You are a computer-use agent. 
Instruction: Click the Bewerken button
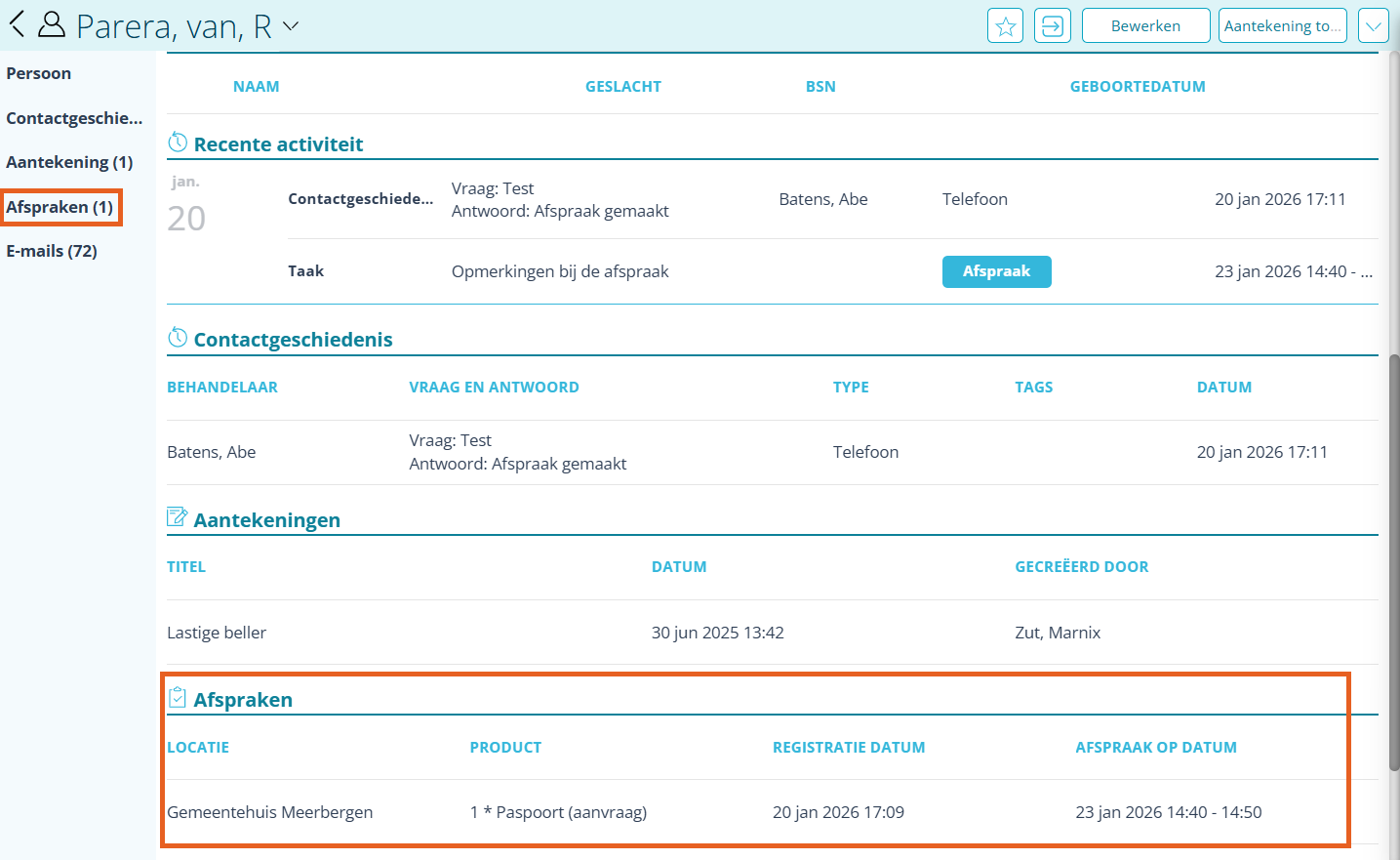pyautogui.click(x=1145, y=26)
